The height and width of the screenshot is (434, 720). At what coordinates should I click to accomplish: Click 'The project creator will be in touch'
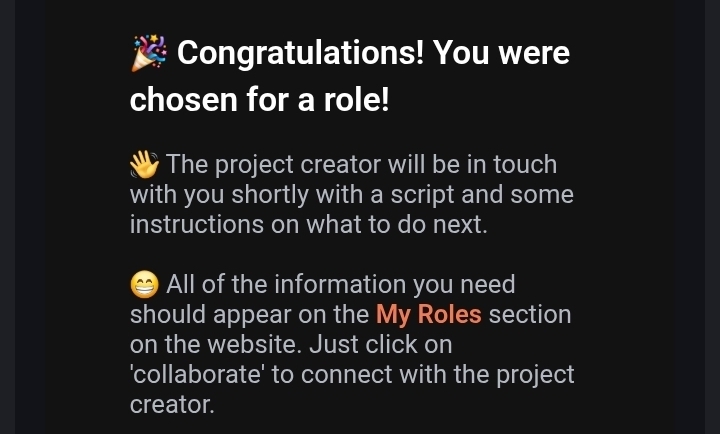pos(361,164)
